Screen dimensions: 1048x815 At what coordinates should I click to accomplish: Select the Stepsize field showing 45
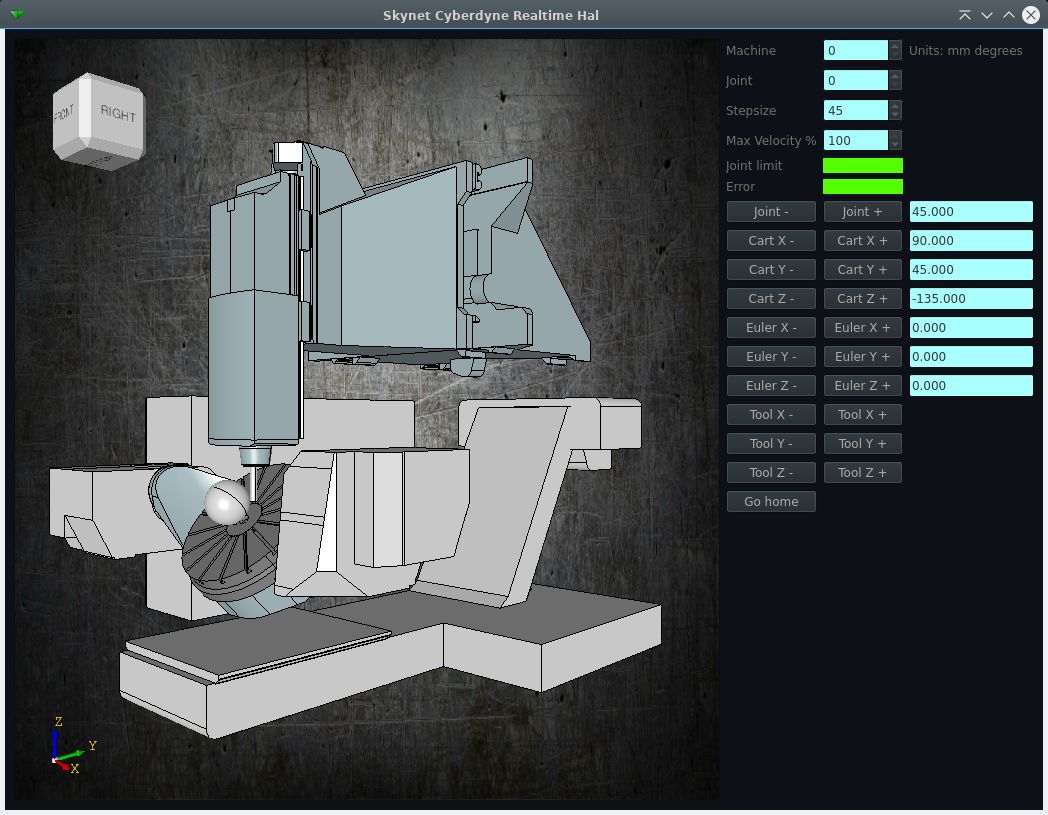(856, 110)
